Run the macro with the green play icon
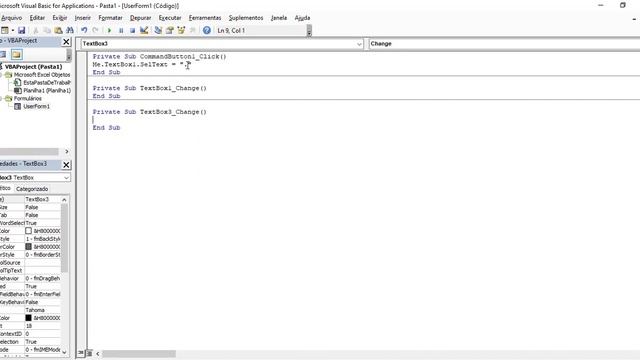Image resolution: width=640 pixels, height=360 pixels. pyautogui.click(x=109, y=31)
